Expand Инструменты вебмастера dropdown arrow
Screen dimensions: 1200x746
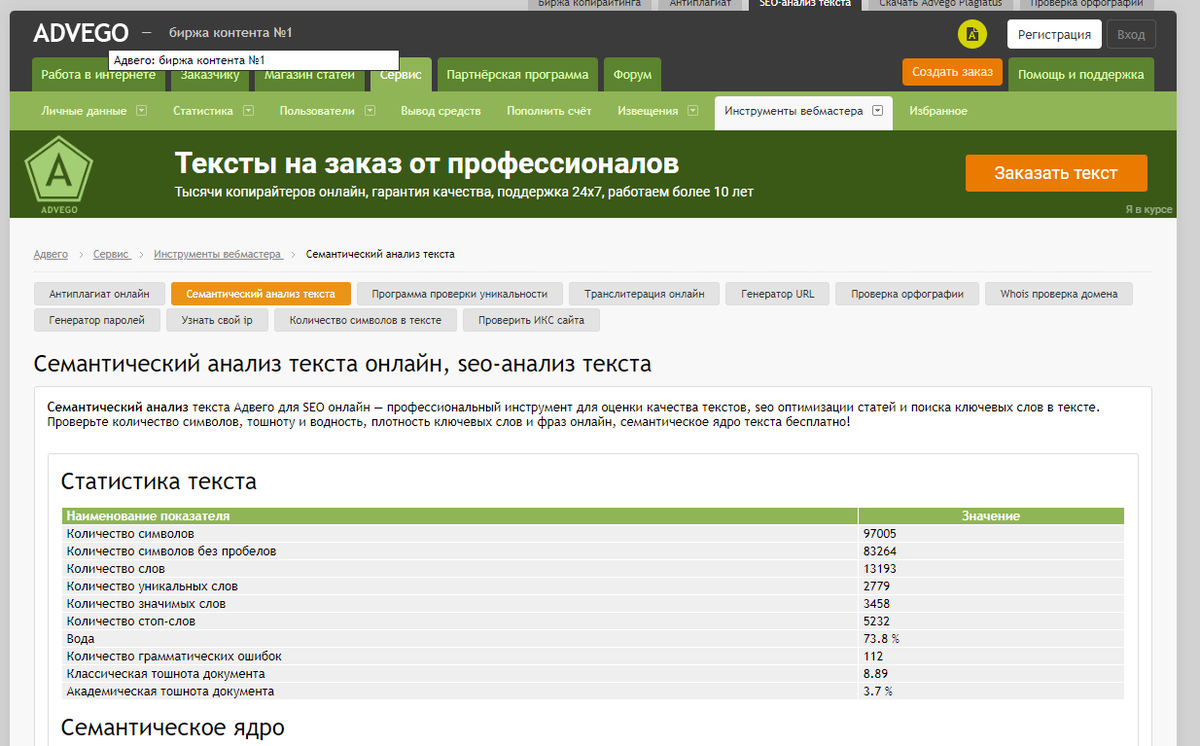point(877,111)
